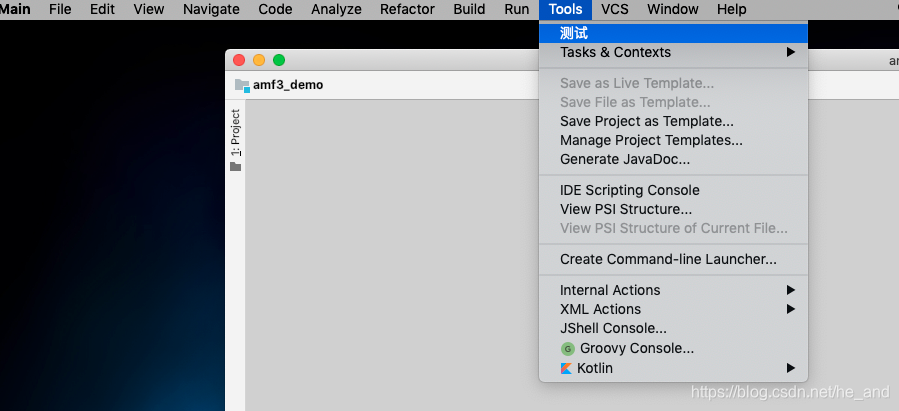Click the Project tool window folder icon

236,167
